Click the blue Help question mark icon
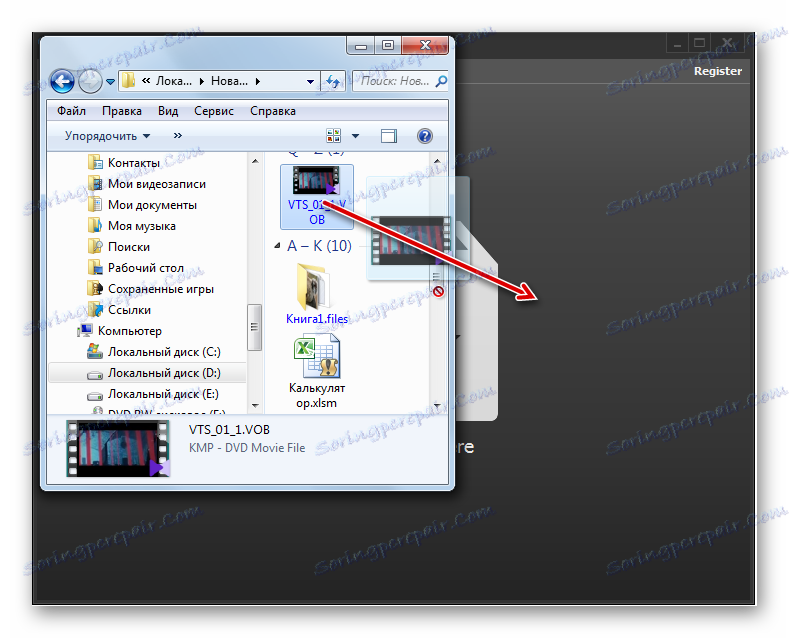Image resolution: width=789 pixels, height=638 pixels. [x=425, y=136]
